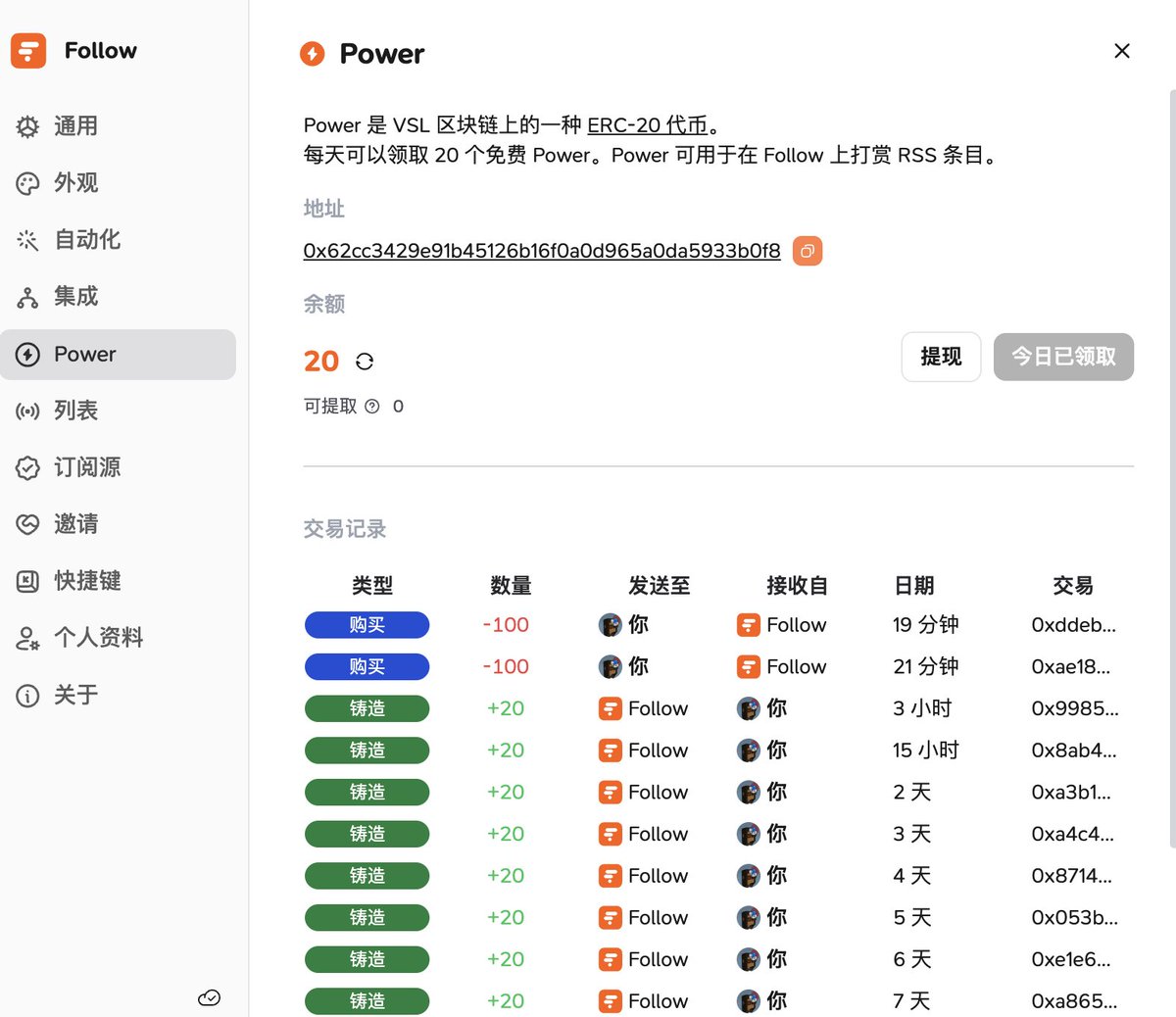
Task: Switch to the 关于 settings tab
Action: (x=118, y=696)
